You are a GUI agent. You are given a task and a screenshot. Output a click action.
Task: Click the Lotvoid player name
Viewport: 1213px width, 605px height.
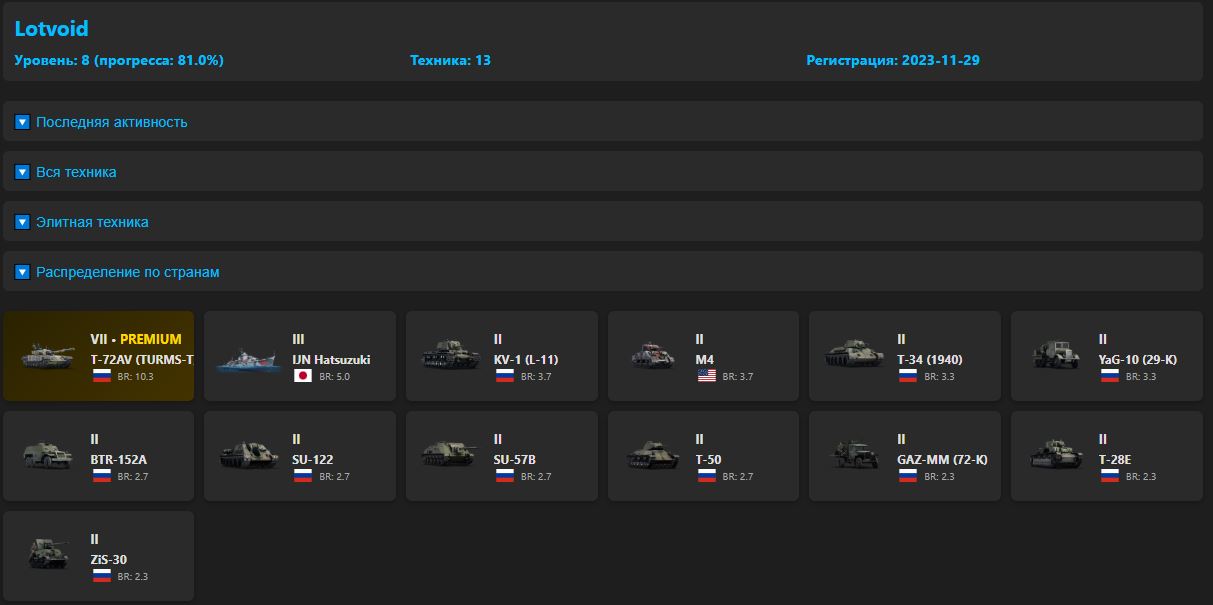tap(51, 29)
